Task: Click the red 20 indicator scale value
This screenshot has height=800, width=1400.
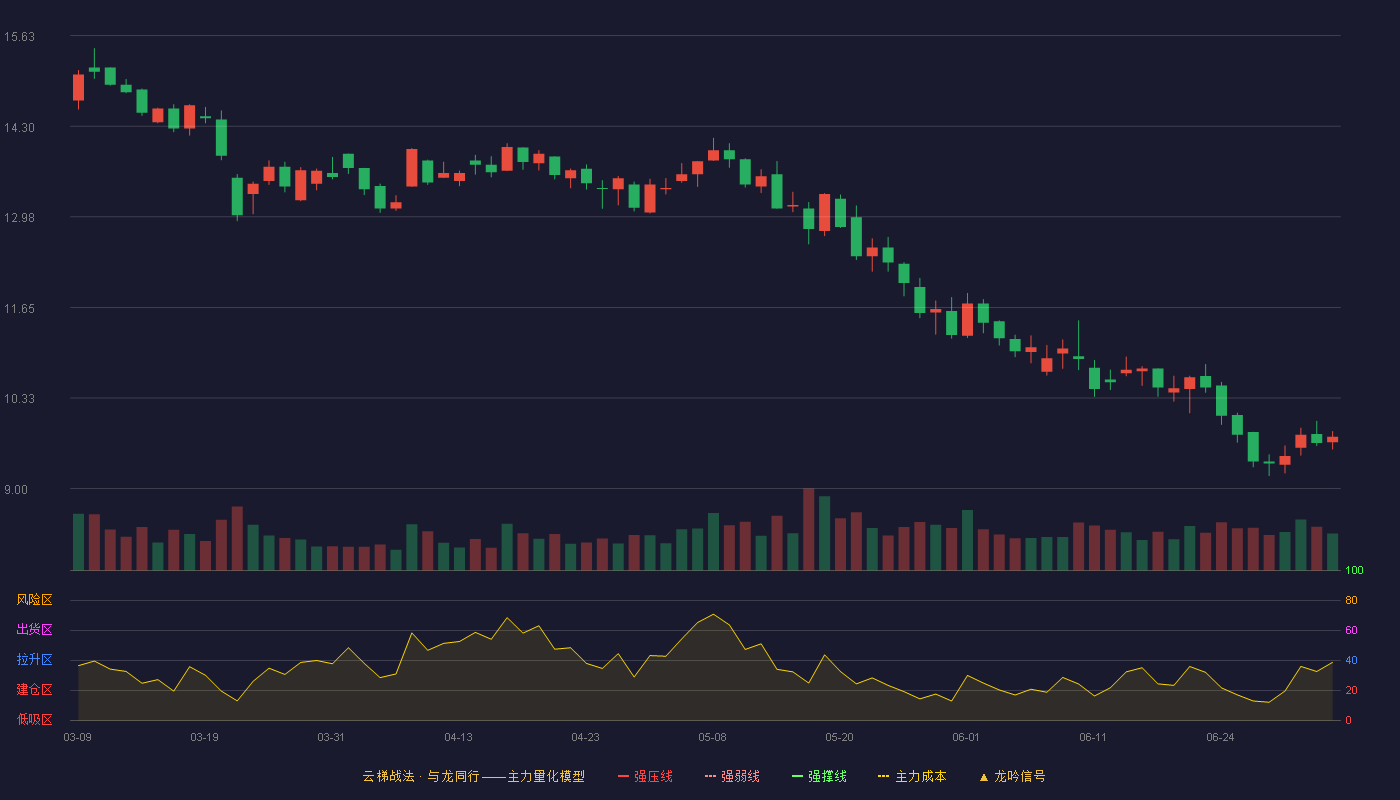Action: 1351,691
